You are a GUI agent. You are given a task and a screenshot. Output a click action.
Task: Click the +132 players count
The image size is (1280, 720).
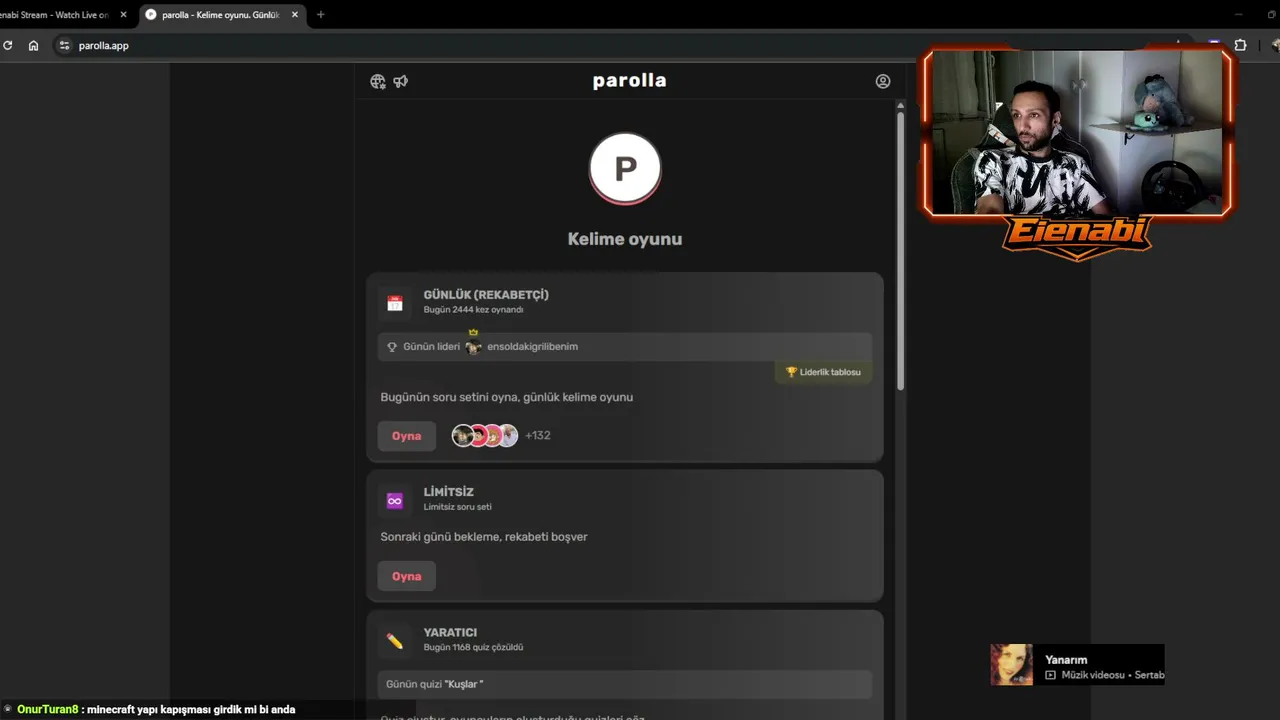coord(538,435)
